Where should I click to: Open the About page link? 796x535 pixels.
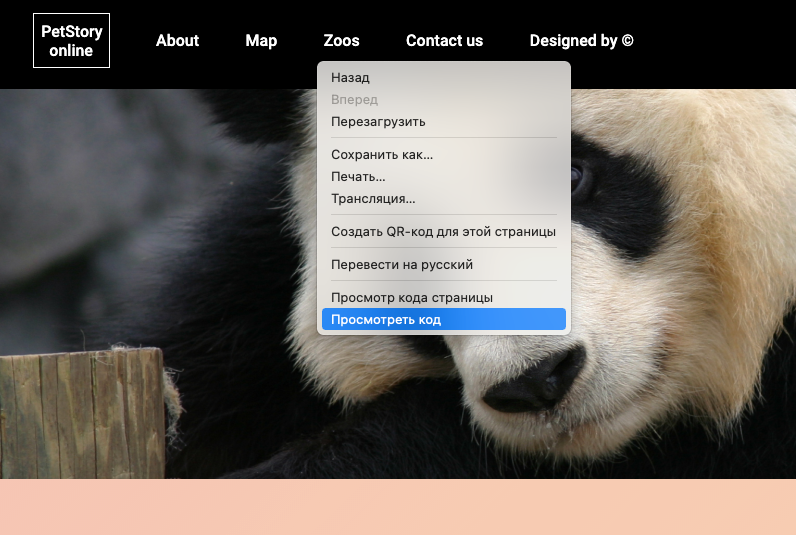coord(177,41)
